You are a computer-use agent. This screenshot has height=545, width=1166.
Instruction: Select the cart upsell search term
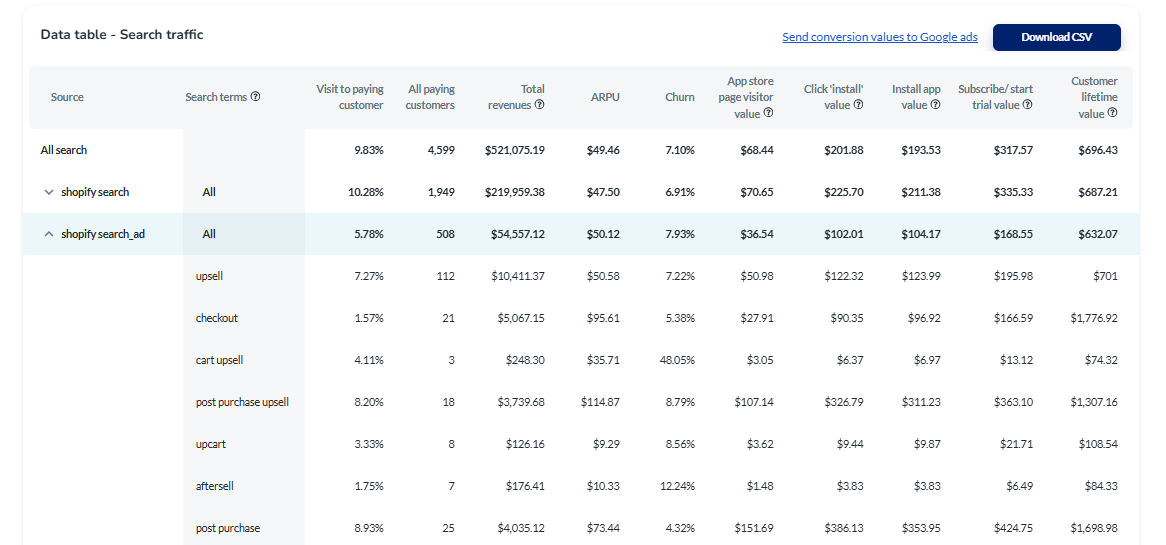click(x=219, y=360)
